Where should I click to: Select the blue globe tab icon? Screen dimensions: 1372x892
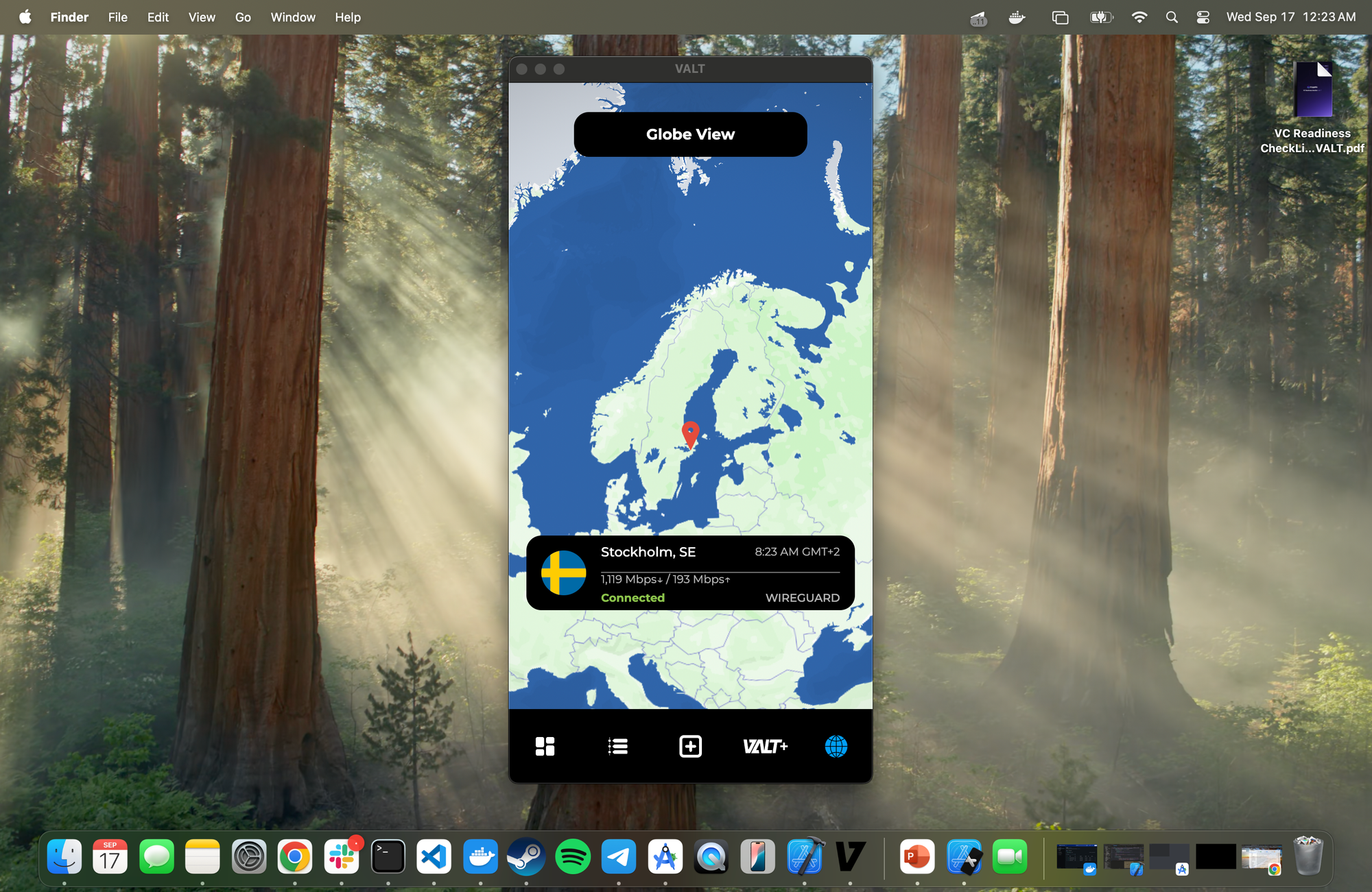[836, 746]
